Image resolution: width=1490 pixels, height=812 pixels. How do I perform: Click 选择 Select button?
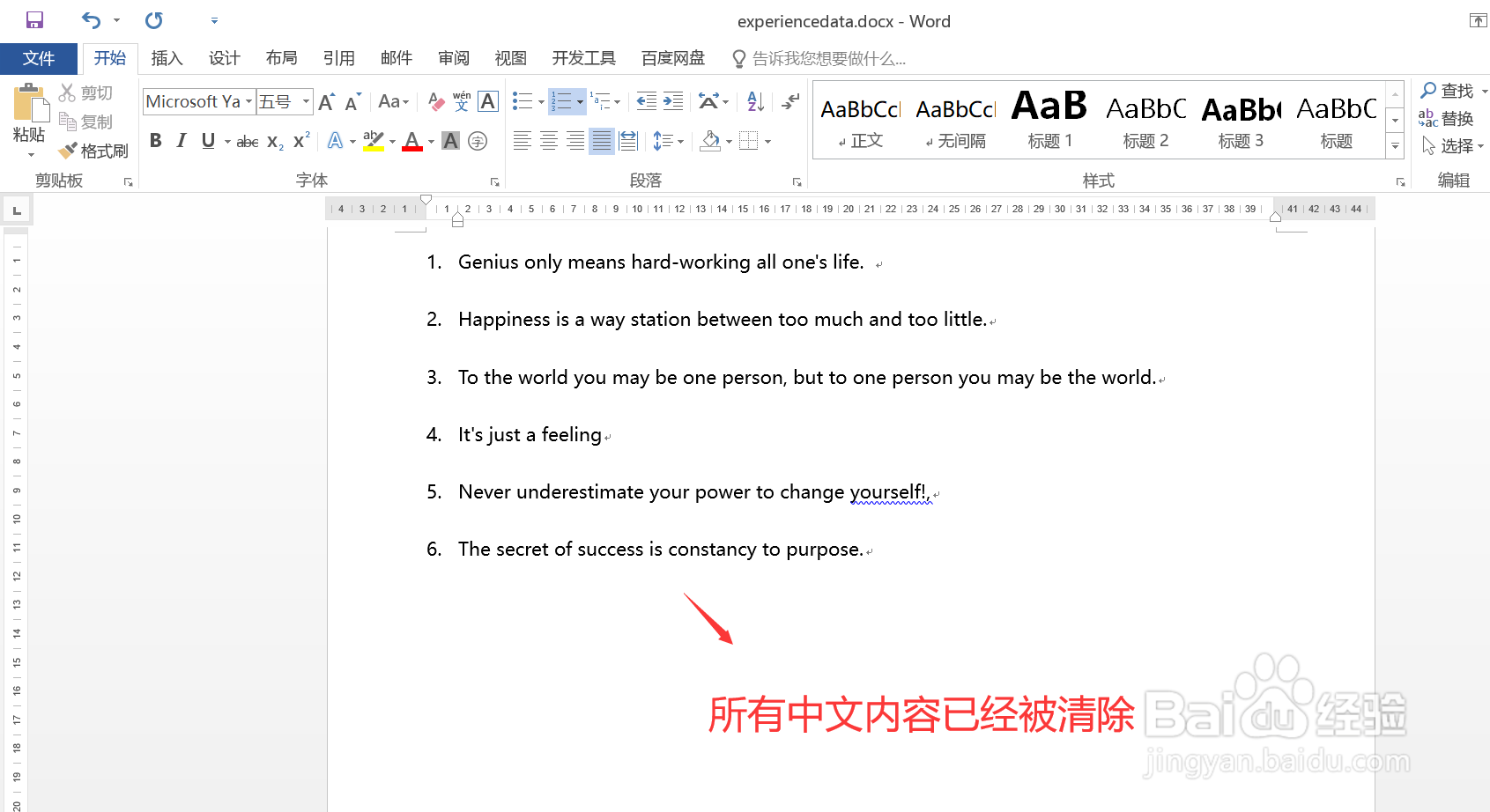pyautogui.click(x=1453, y=146)
